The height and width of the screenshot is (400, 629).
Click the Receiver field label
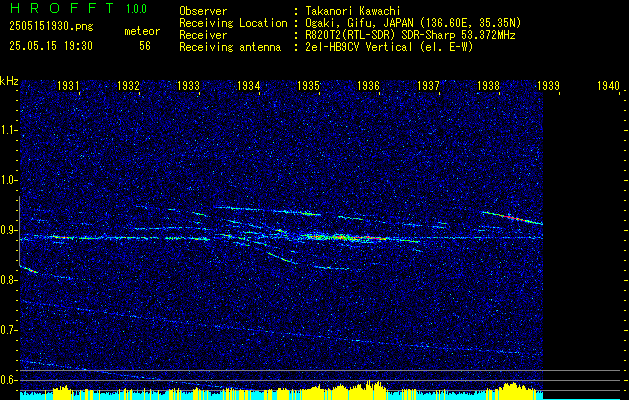click(203, 35)
